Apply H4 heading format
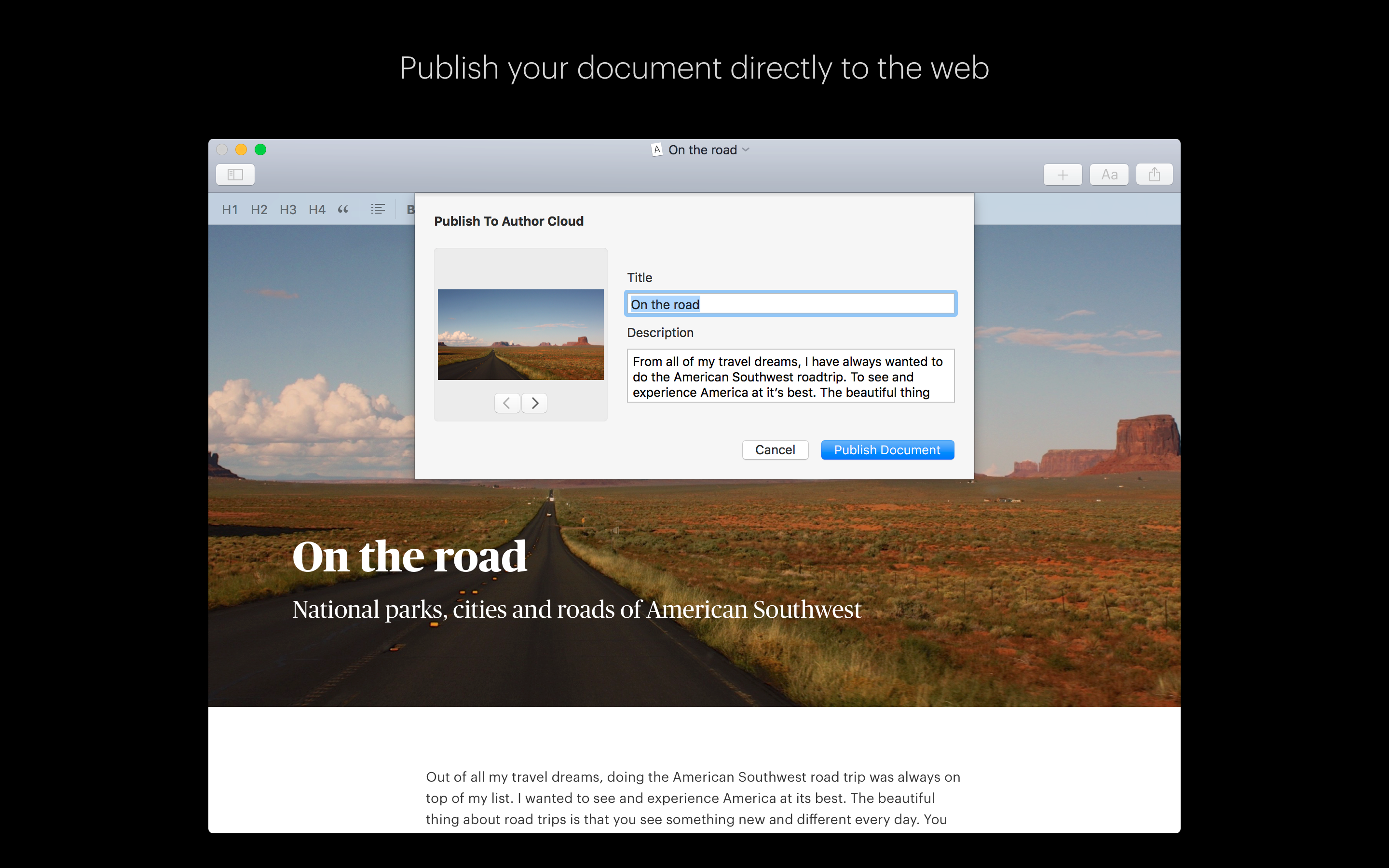Image resolution: width=1389 pixels, height=868 pixels. 317,210
